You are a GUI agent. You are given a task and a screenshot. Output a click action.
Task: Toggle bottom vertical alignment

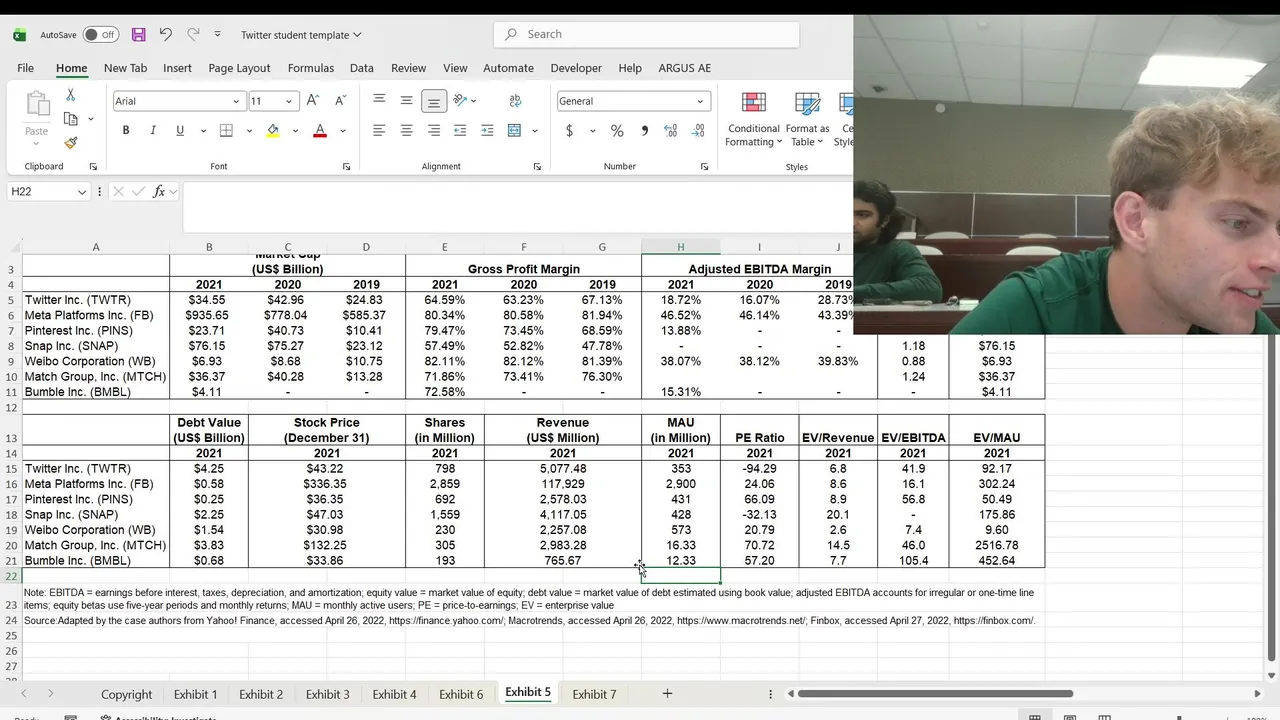[x=433, y=100]
